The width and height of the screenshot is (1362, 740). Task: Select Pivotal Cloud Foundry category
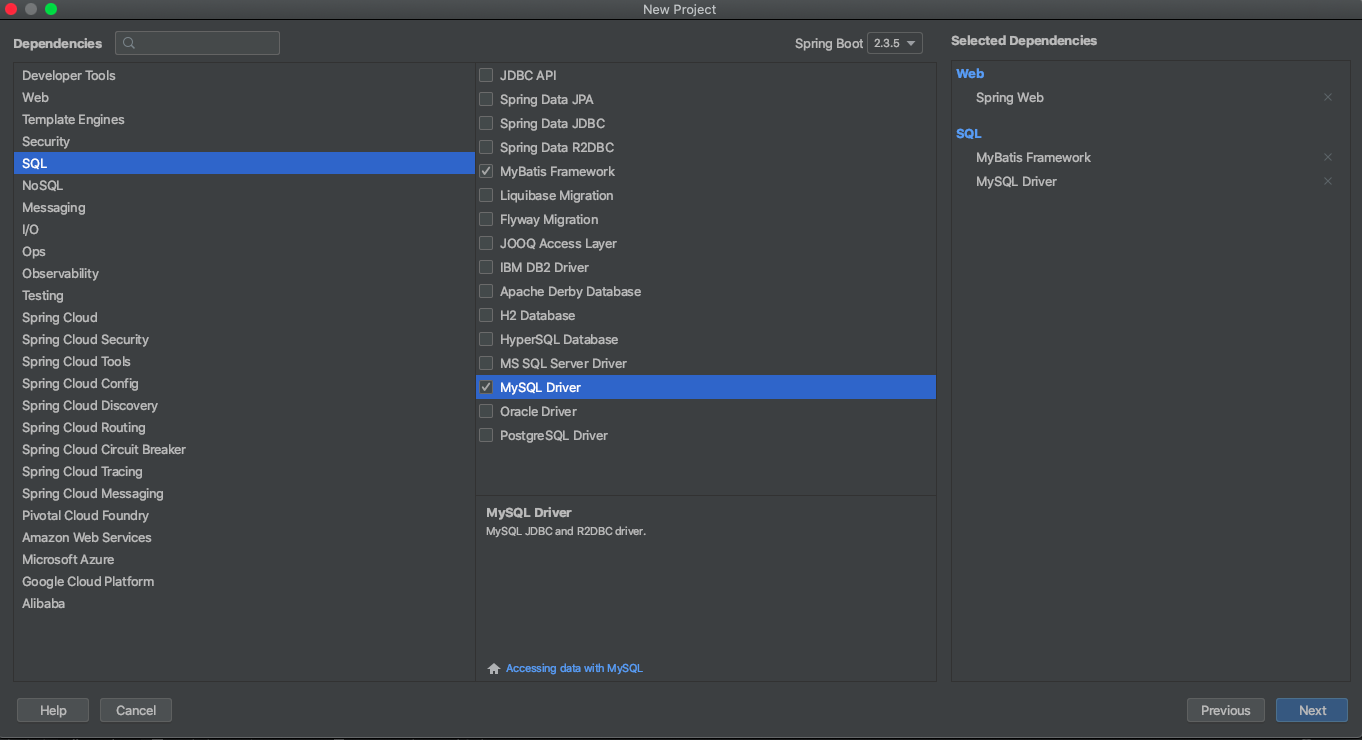click(x=244, y=516)
